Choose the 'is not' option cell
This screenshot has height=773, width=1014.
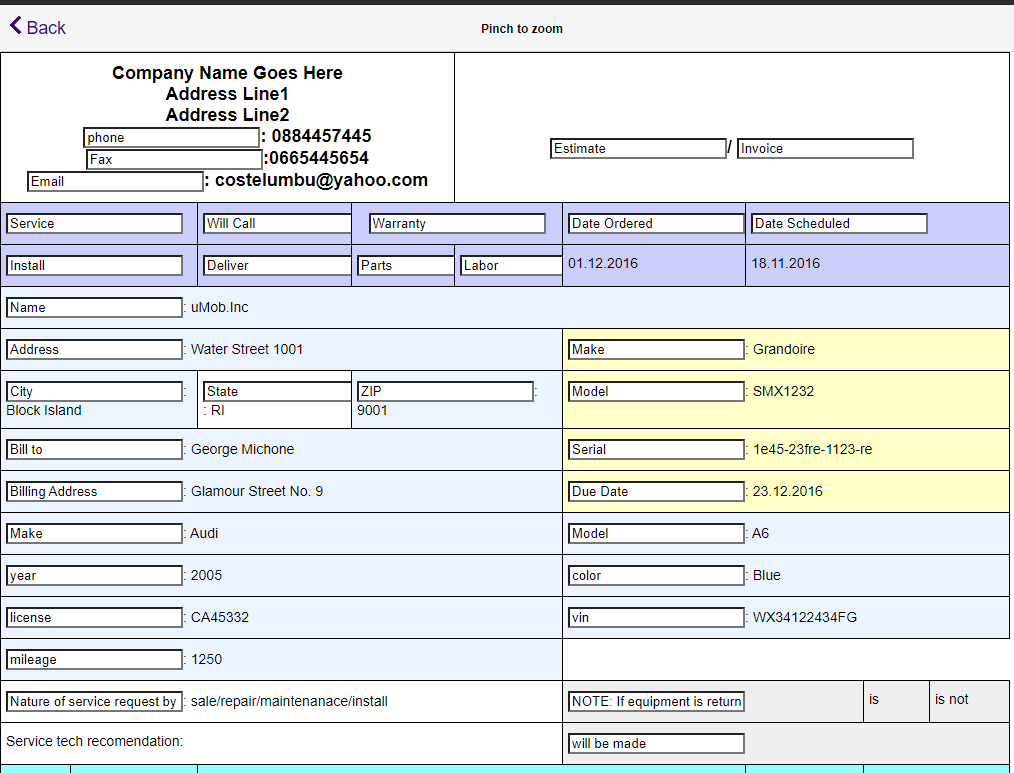(968, 700)
